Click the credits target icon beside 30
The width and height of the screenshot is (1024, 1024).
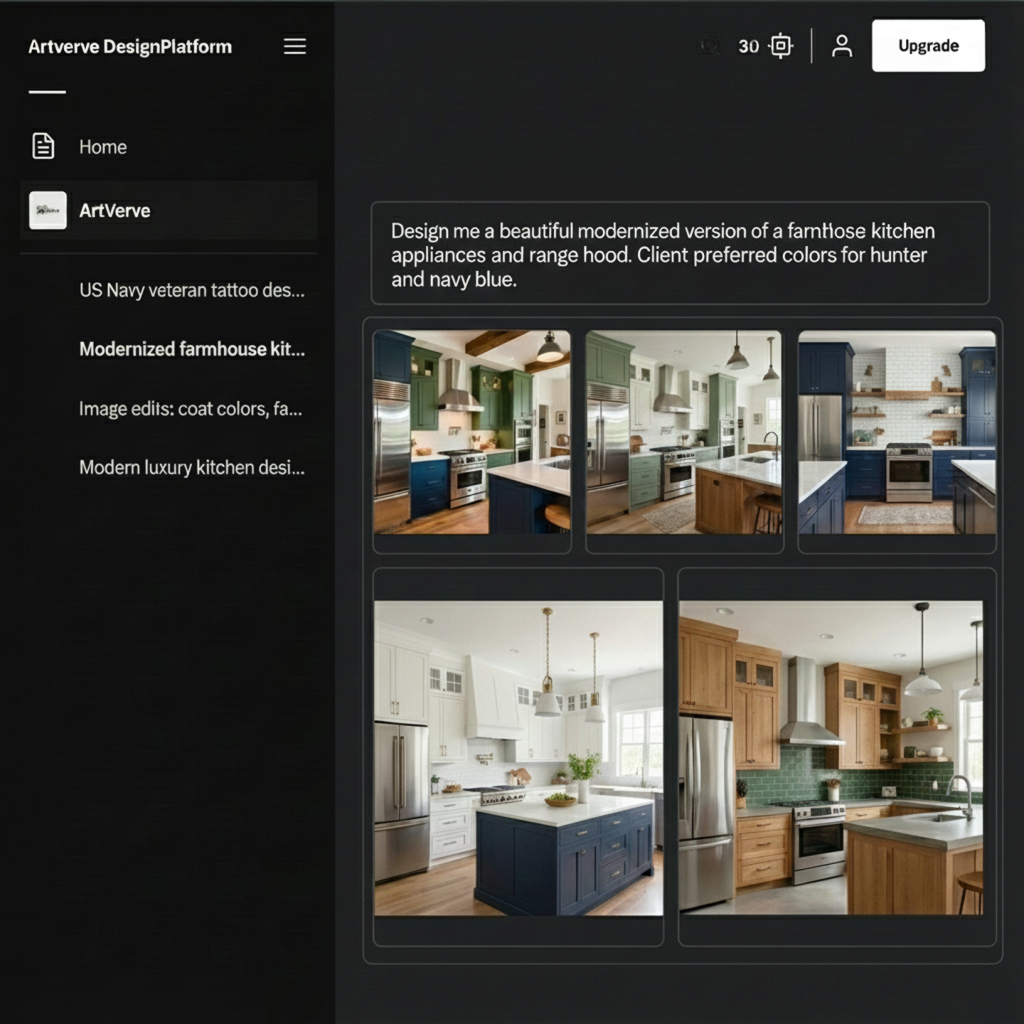tap(781, 46)
